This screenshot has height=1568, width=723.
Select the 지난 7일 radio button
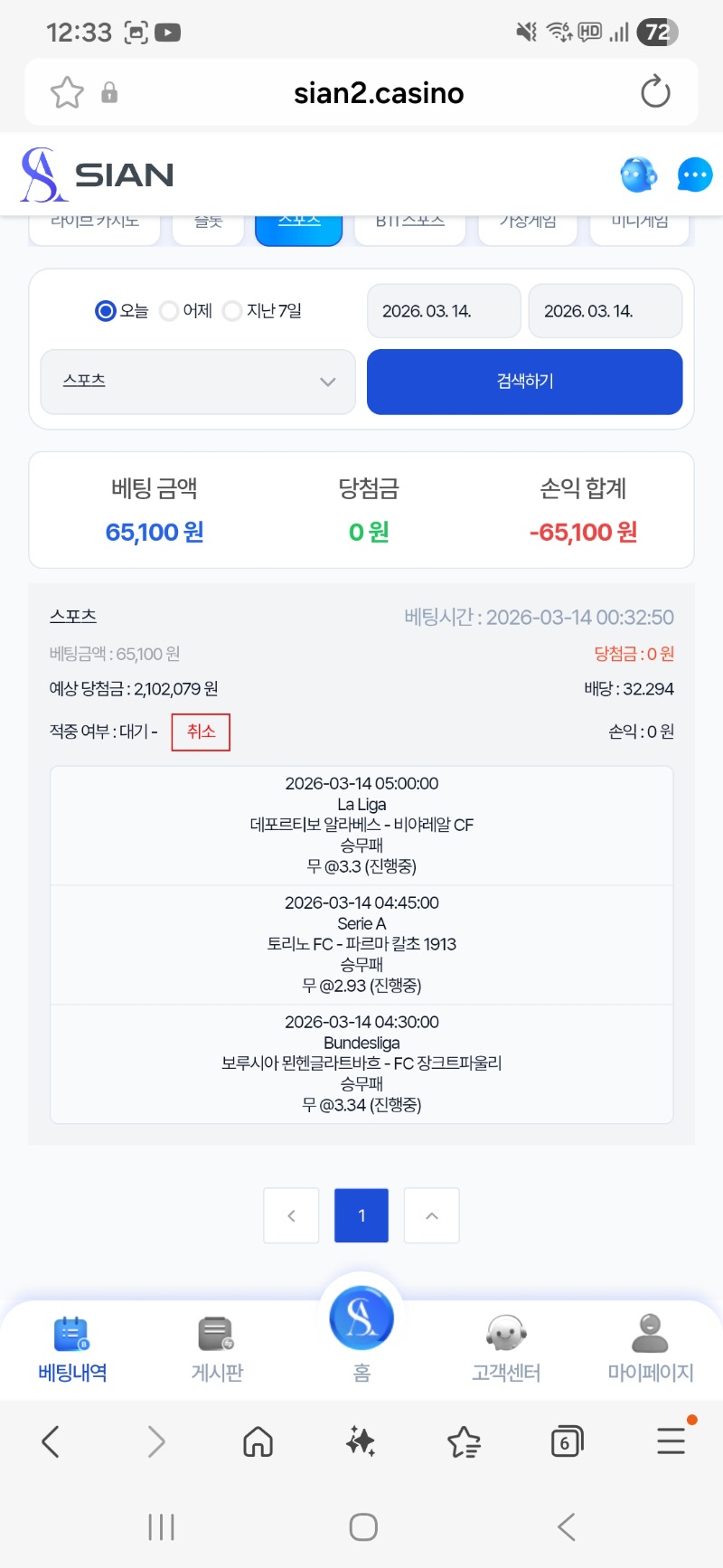coord(232,311)
